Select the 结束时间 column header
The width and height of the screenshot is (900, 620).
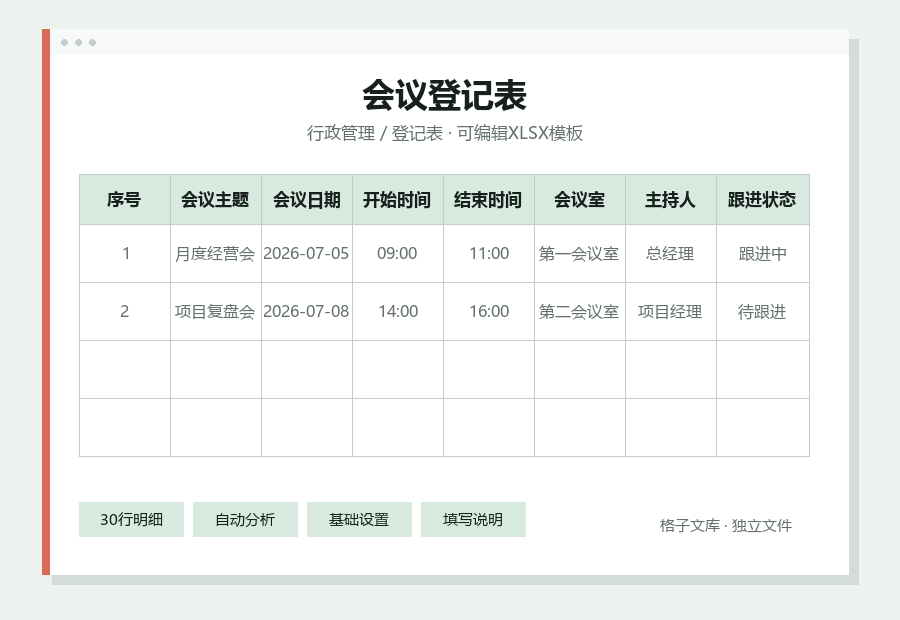tap(489, 199)
